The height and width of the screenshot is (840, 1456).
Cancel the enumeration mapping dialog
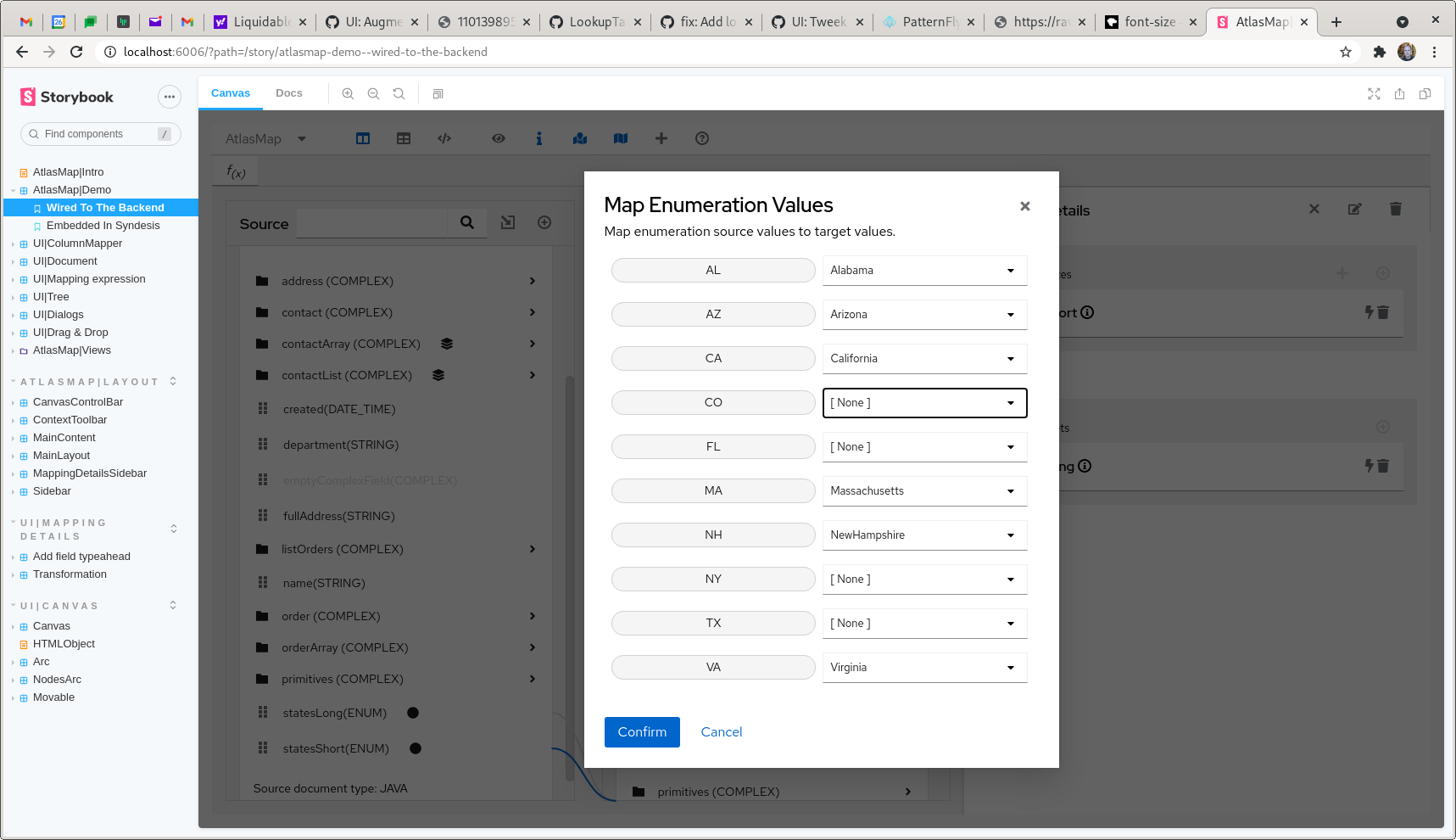pyautogui.click(x=721, y=731)
